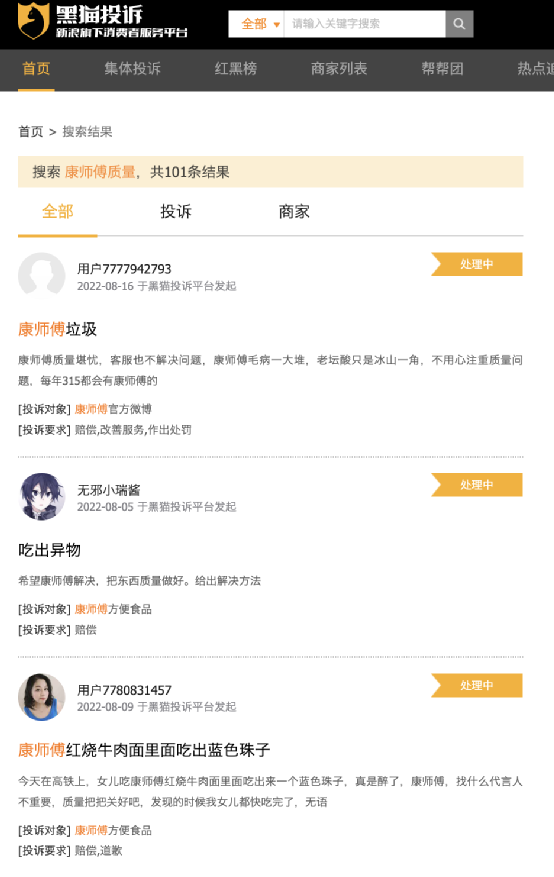The width and height of the screenshot is (554, 877).
Task: Open complaint titled 吃出异物
Action: click(50, 550)
